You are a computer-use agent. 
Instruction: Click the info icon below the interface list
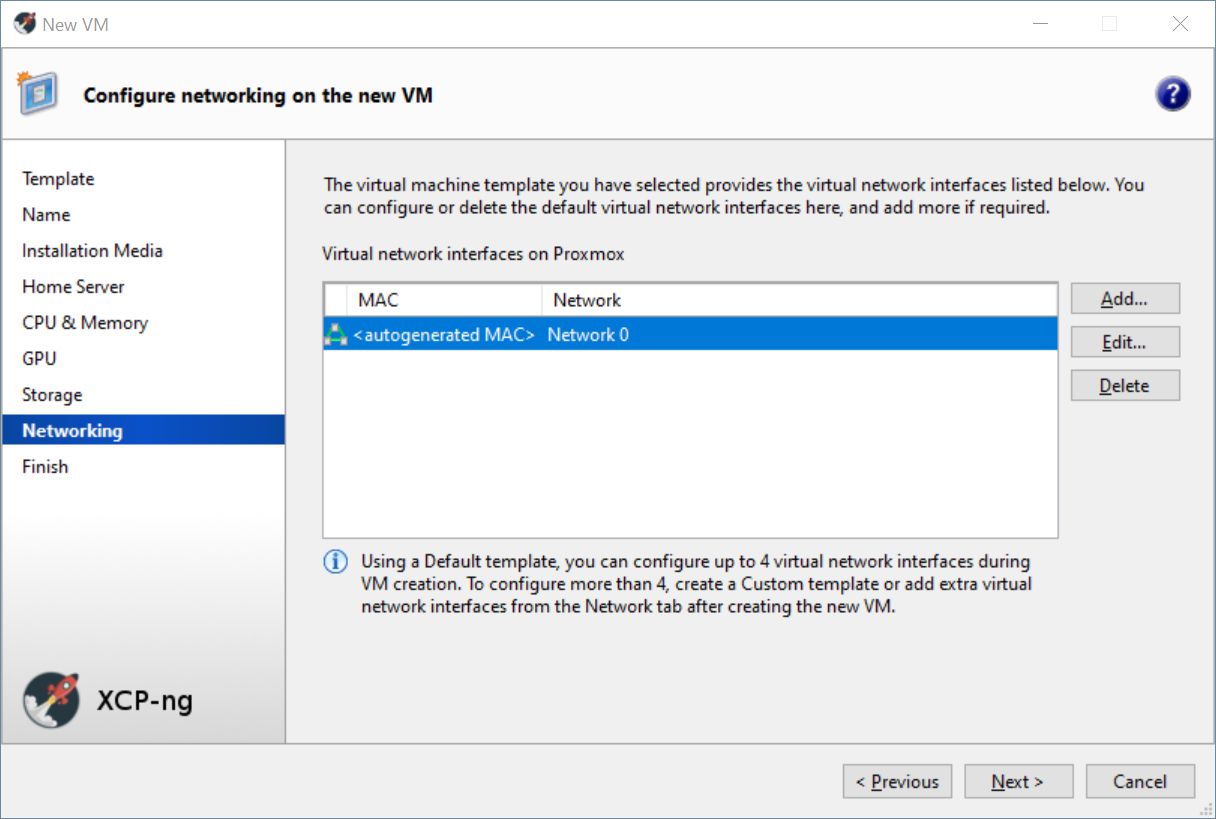click(336, 562)
